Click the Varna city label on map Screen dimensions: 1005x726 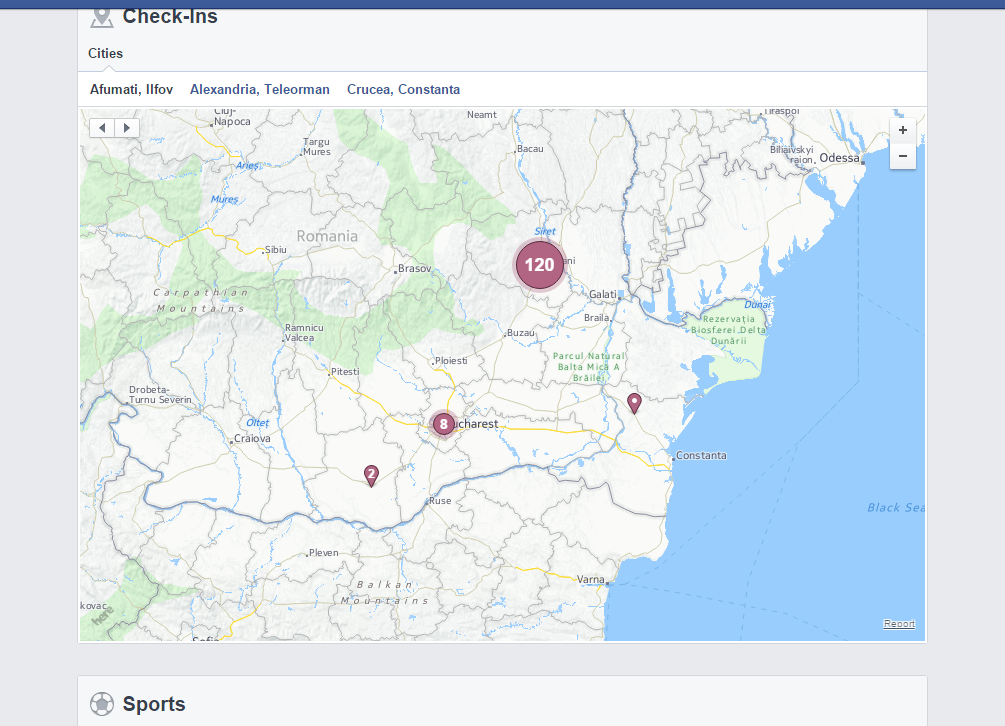[x=590, y=579]
